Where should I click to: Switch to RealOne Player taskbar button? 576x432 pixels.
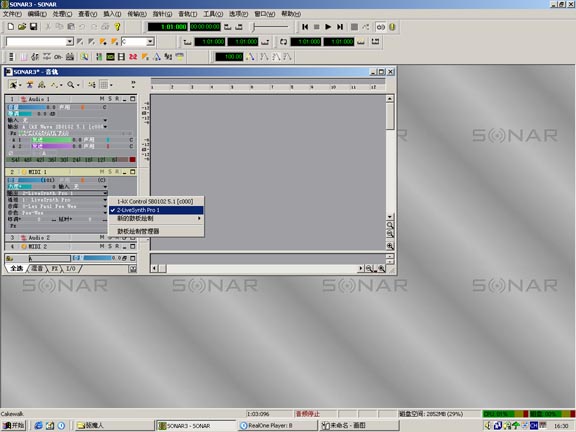pyautogui.click(x=277, y=425)
